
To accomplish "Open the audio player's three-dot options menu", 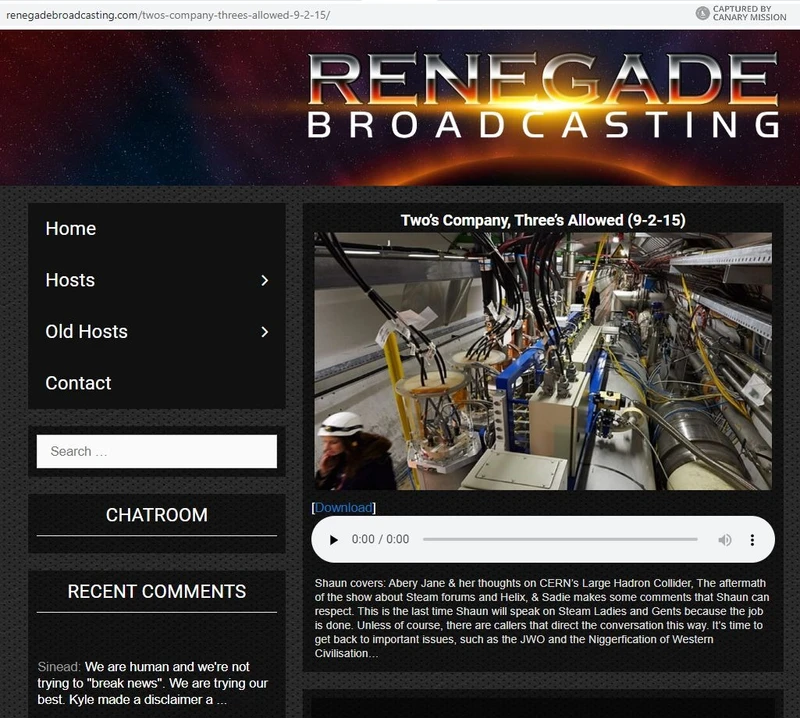I will tap(753, 539).
